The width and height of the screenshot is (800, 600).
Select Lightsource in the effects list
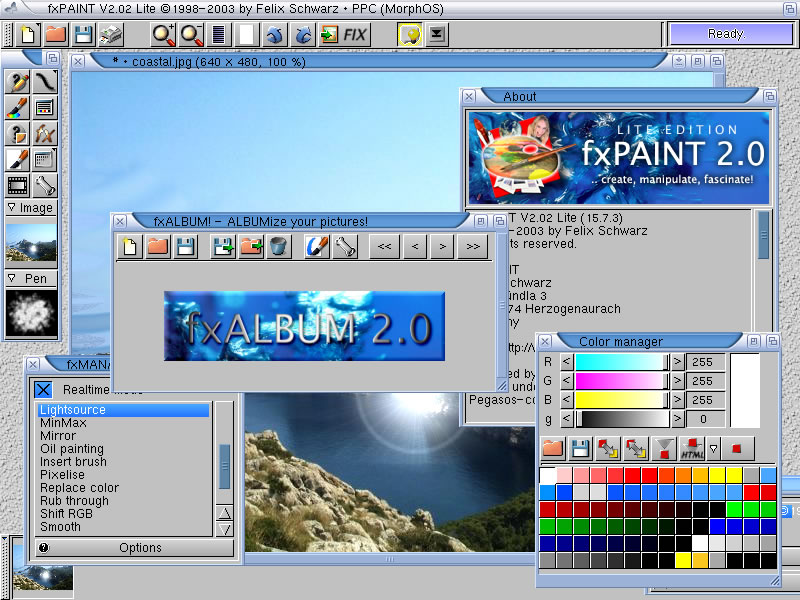pyautogui.click(x=123, y=410)
